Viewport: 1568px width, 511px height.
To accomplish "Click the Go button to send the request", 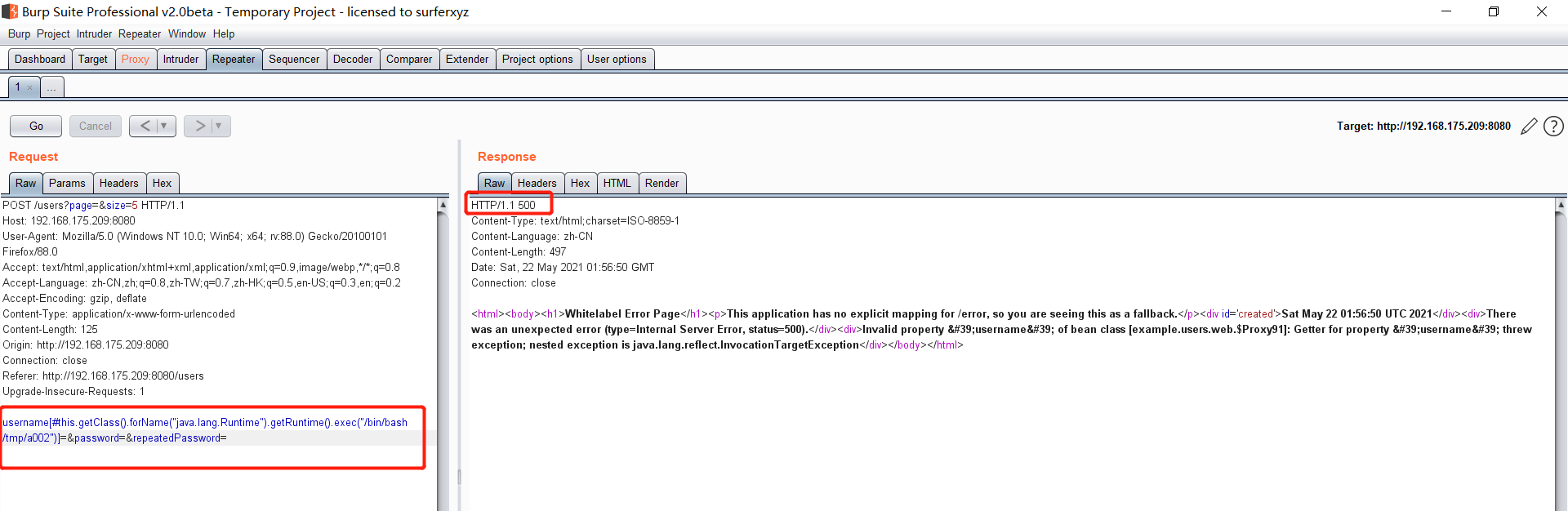I will (x=36, y=126).
